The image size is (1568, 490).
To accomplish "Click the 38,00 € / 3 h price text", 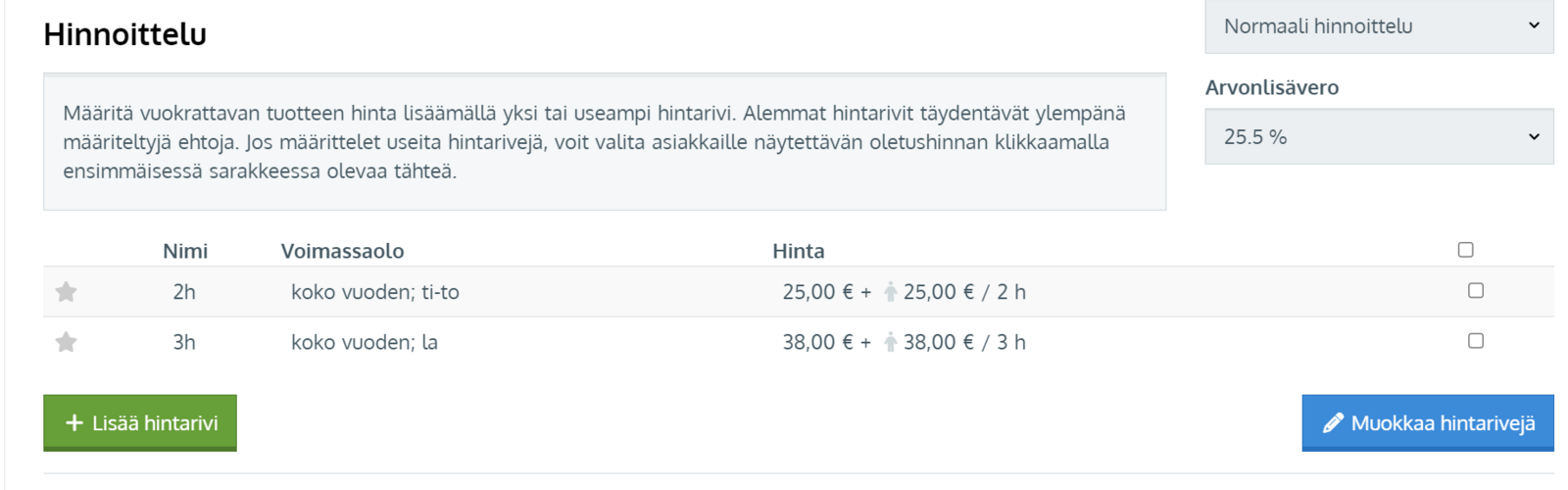I will click(x=964, y=342).
